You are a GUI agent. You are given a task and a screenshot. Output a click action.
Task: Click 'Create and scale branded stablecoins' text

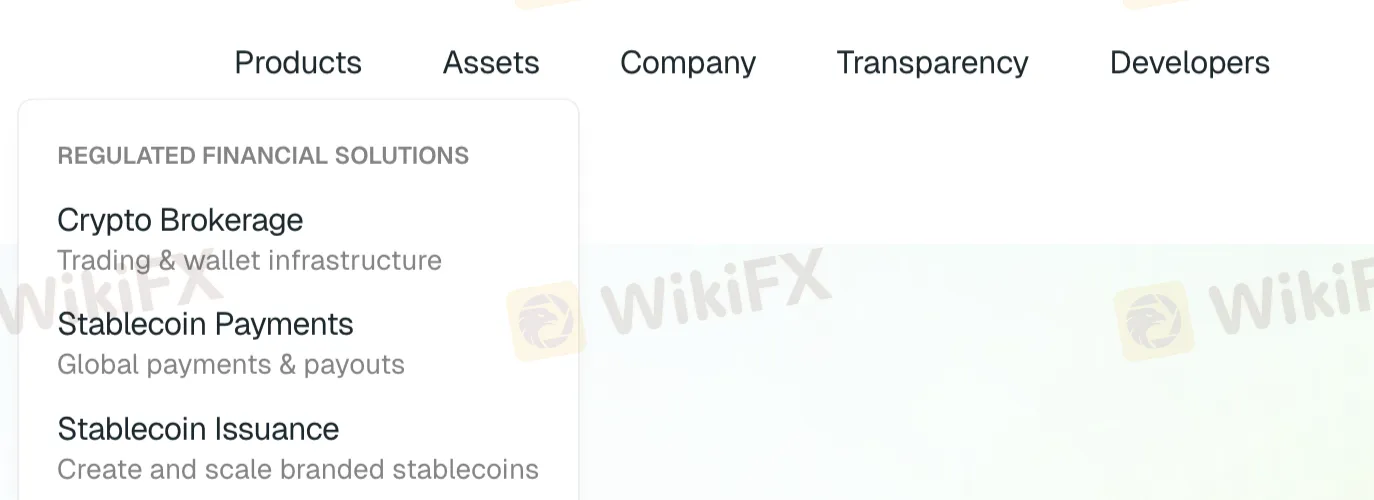click(x=298, y=469)
